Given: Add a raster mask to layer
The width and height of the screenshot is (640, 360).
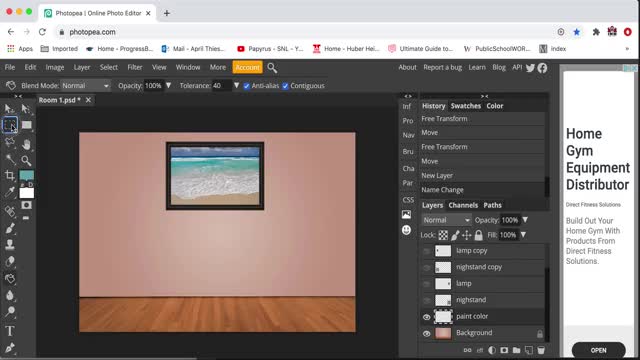Looking at the screenshot, I should click(504, 350).
